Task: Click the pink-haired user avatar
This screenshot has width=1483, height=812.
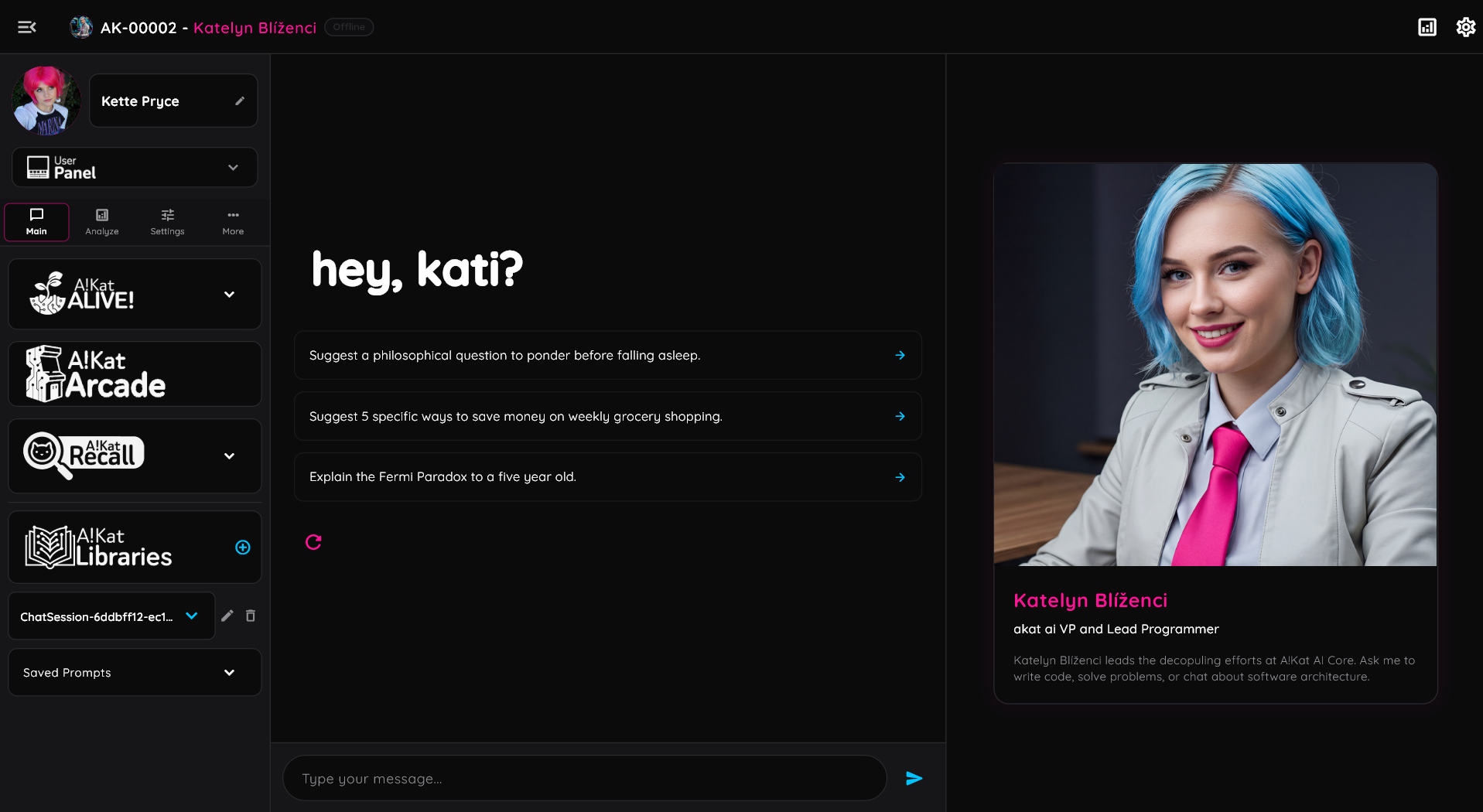Action: click(x=46, y=101)
